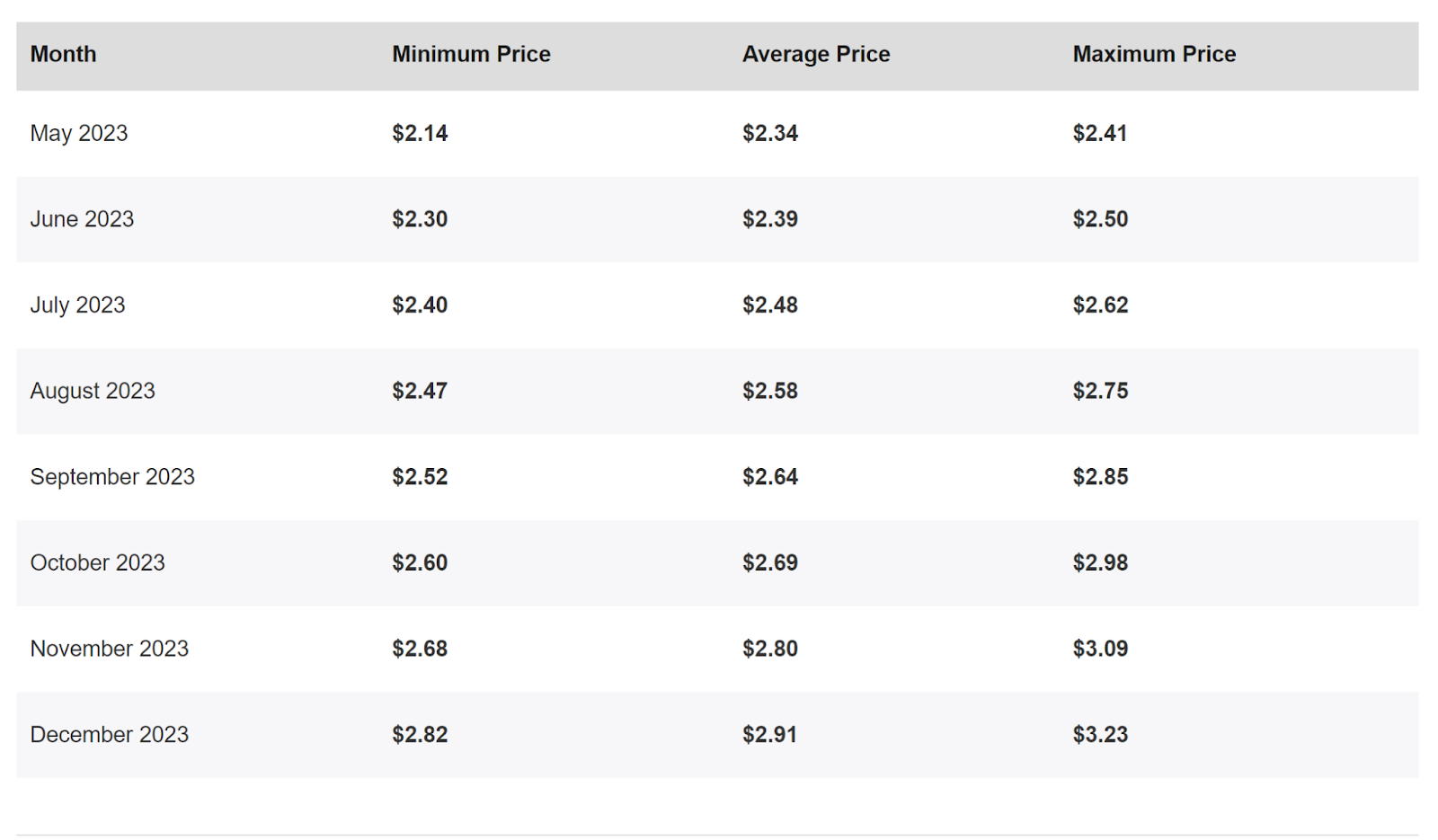Click the Maximum Price column header
Viewport: 1438px width, 840px height.
point(1154,54)
